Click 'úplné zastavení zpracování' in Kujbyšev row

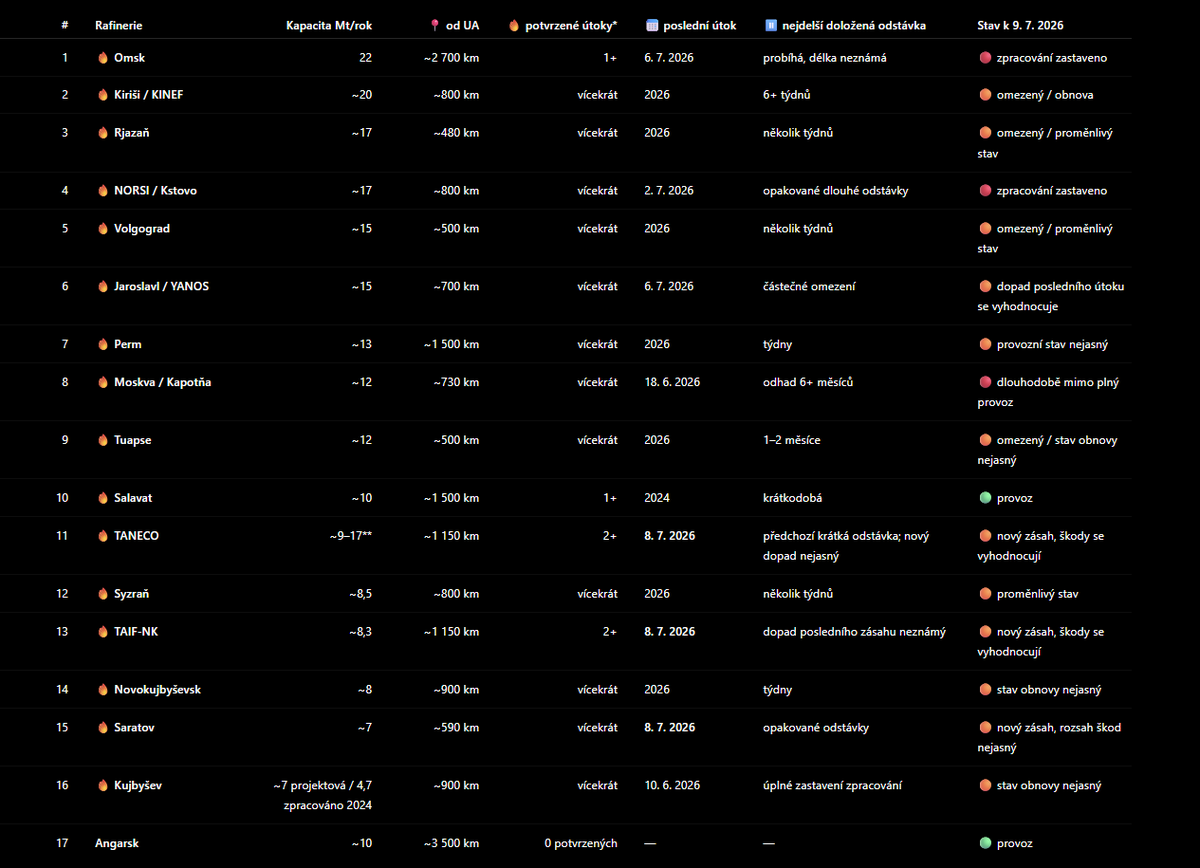pos(832,786)
